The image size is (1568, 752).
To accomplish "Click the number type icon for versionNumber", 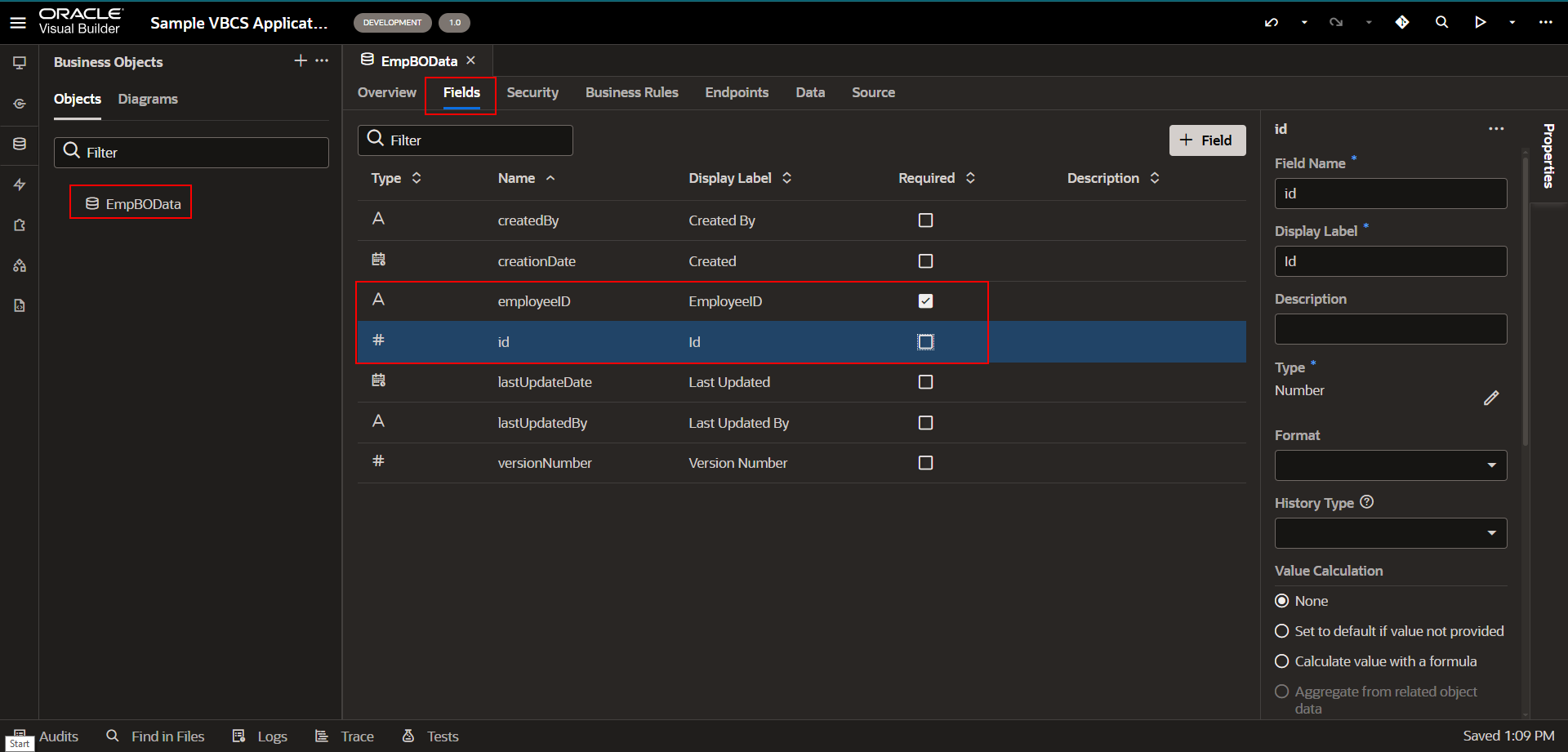I will tap(378, 461).
